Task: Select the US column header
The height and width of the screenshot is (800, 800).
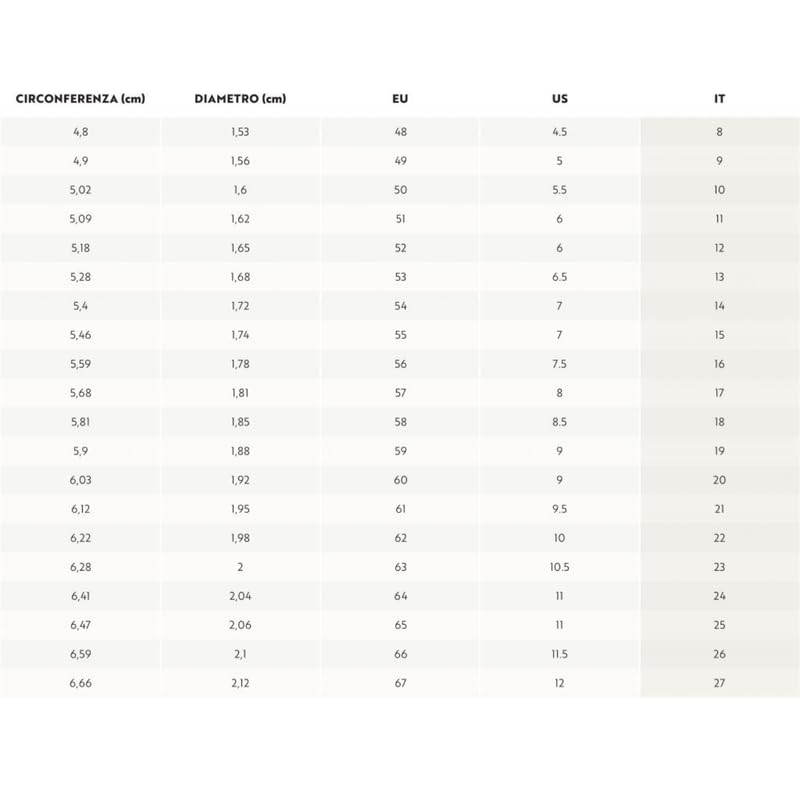Action: pos(560,99)
